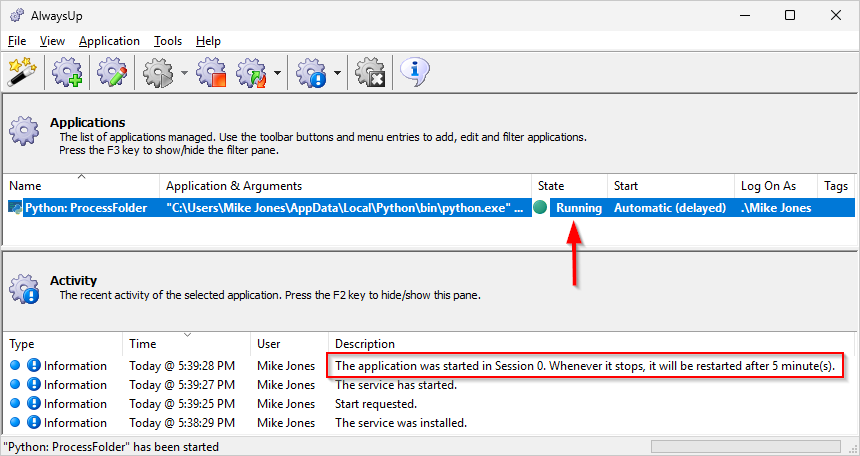
Task: Click the python.exe path cell
Action: [344, 208]
